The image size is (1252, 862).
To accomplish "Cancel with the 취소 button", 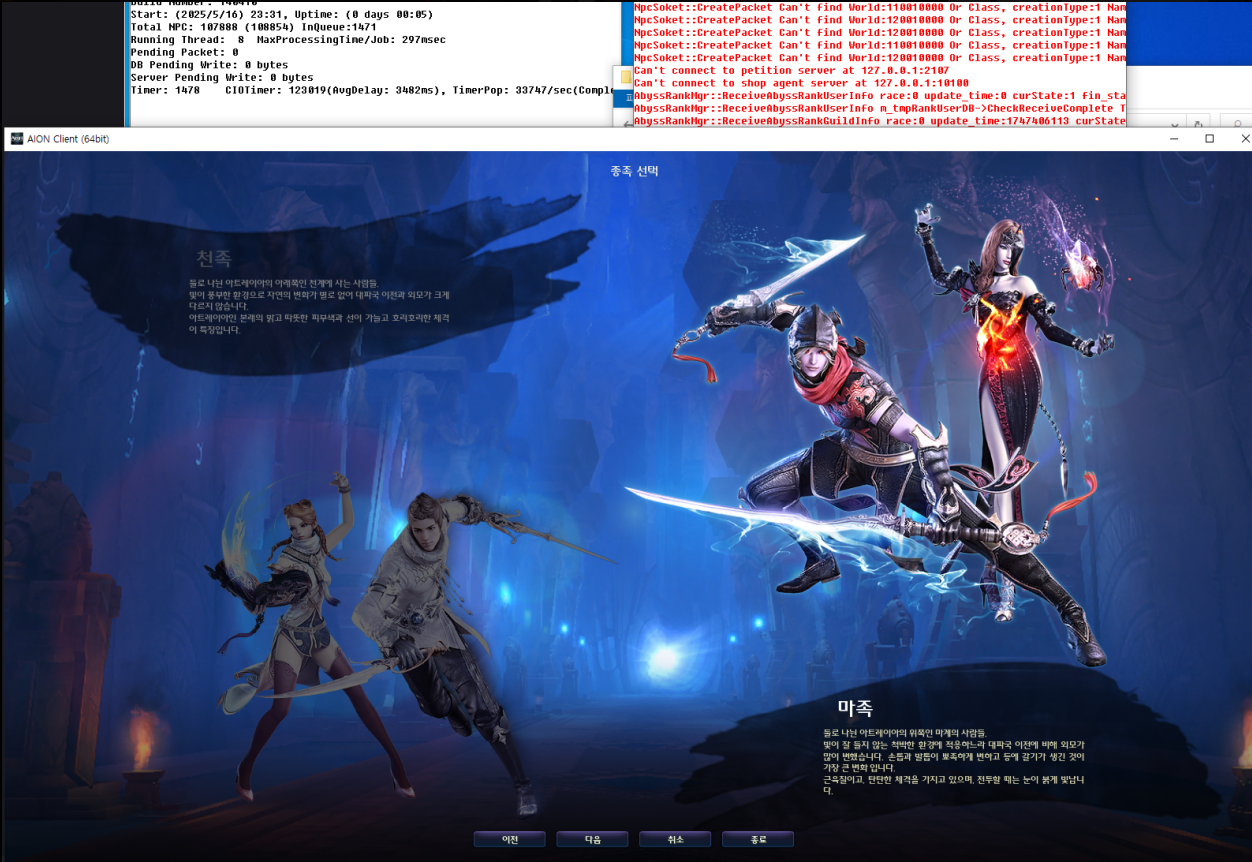I will coord(675,839).
